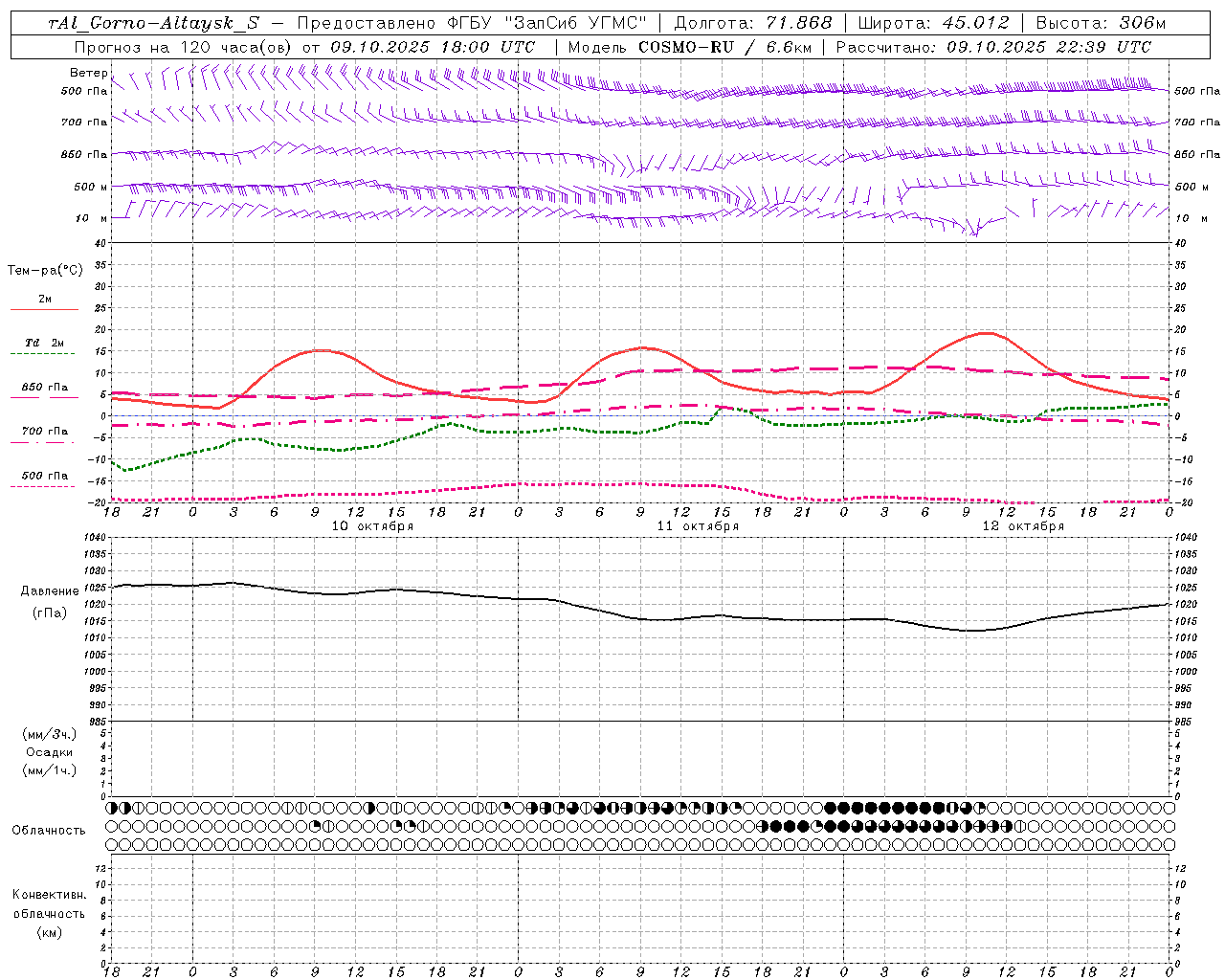1225x980 pixels.
Task: Click the '10 октября' date label
Action: [372, 525]
